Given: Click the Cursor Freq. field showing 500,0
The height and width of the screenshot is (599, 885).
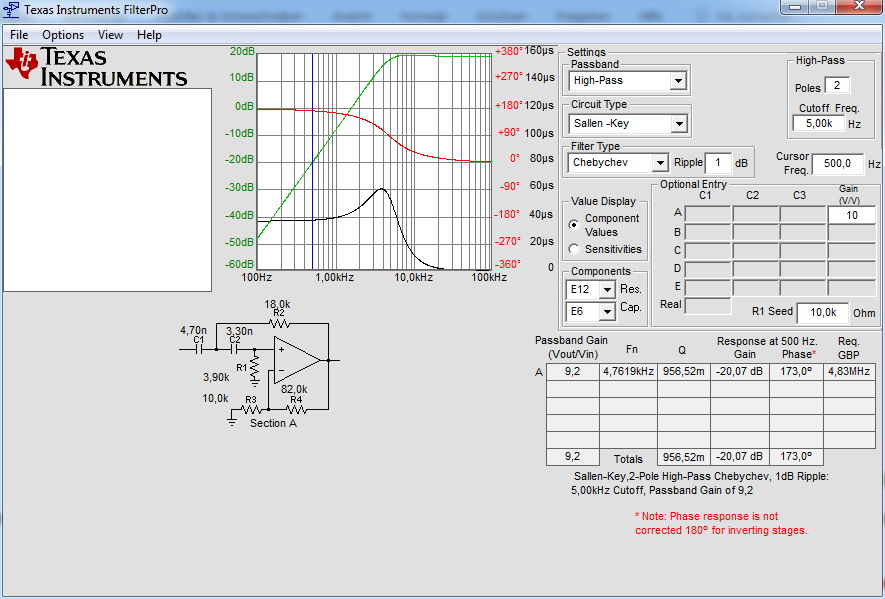Looking at the screenshot, I should pos(837,164).
